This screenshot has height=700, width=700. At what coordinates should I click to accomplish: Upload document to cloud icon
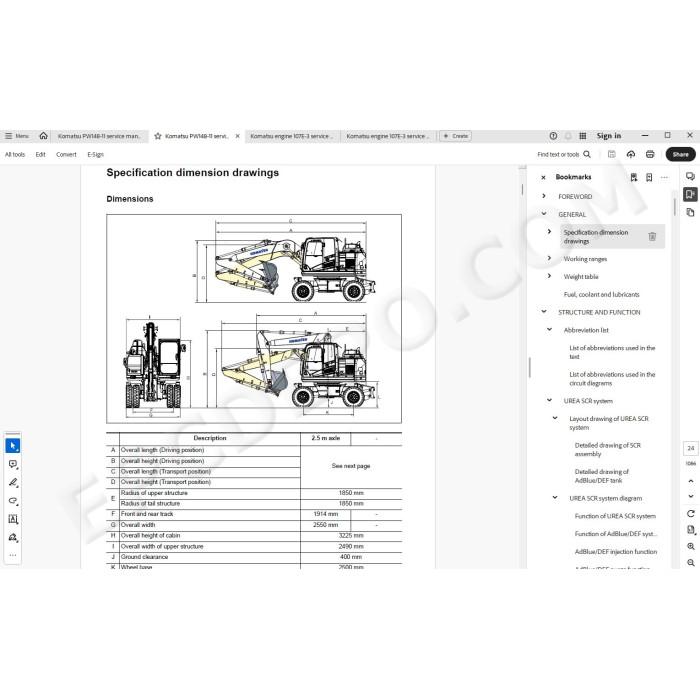[x=631, y=154]
